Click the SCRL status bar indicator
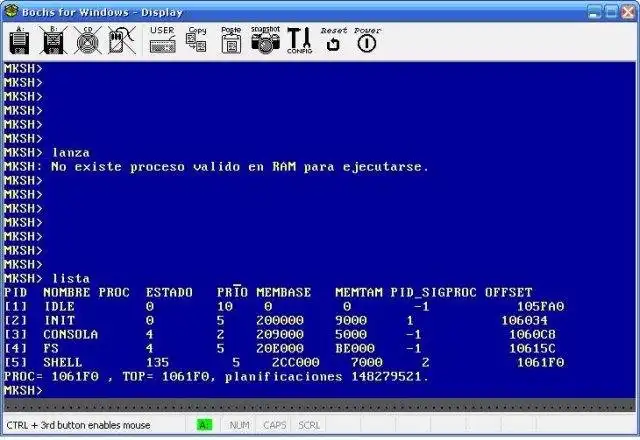Screen dimensions: 640x440 tap(309, 425)
